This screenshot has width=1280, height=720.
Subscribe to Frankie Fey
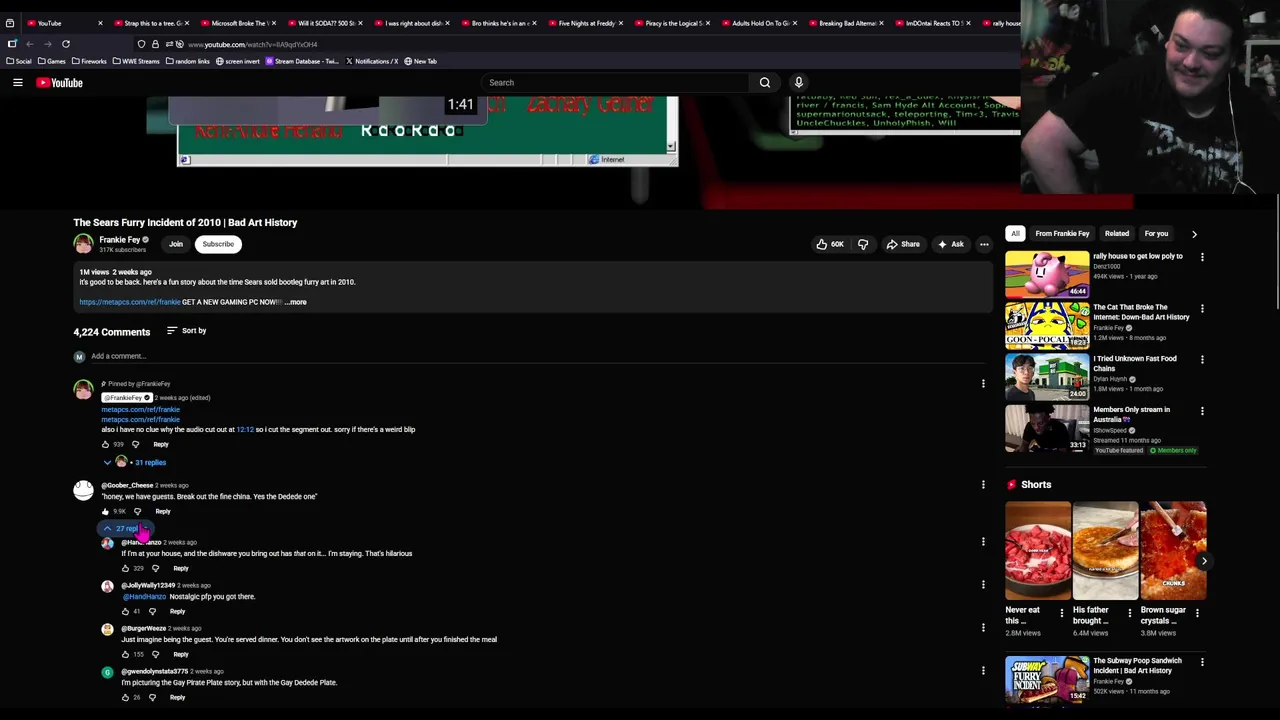pyautogui.click(x=218, y=244)
